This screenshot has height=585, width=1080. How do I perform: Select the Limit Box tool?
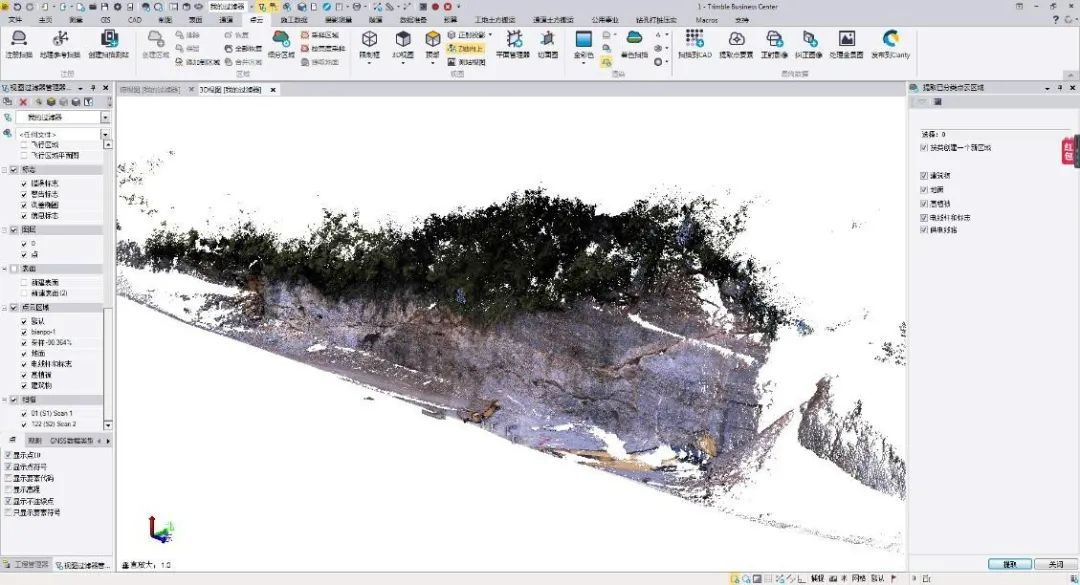coord(369,40)
